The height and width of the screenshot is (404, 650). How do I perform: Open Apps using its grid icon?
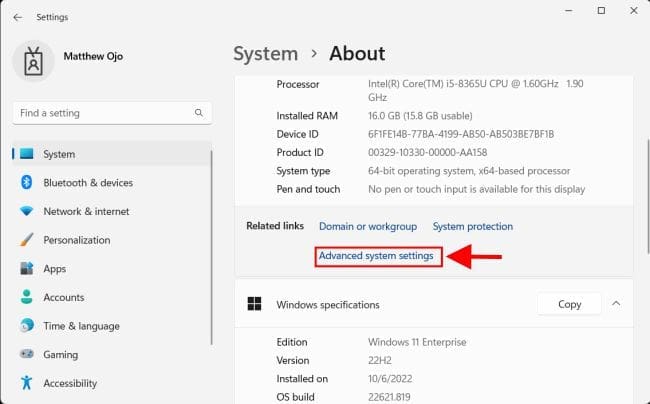pos(26,269)
